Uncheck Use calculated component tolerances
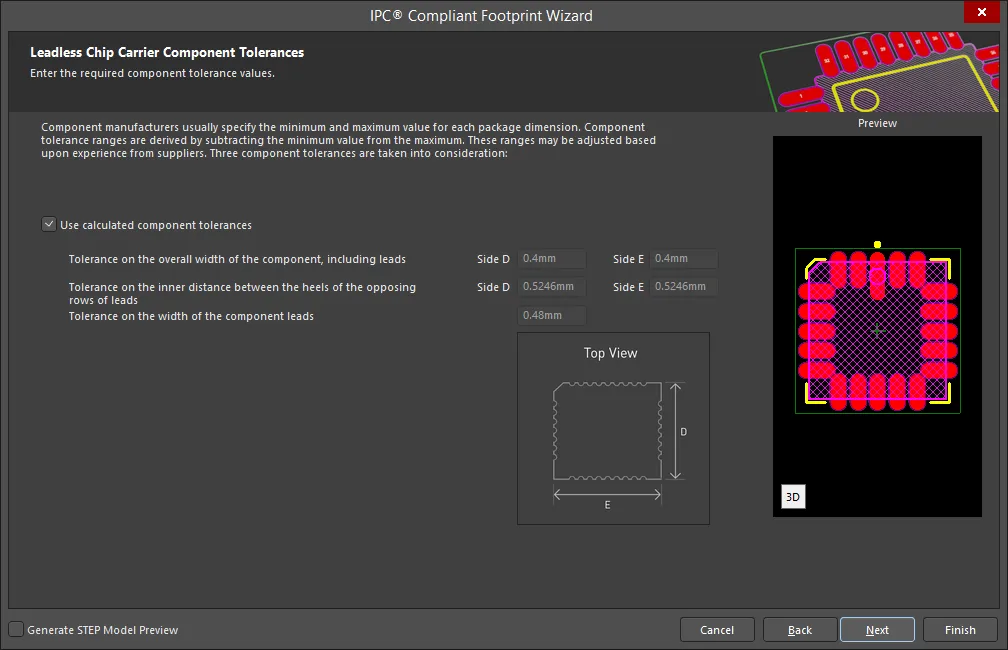This screenshot has height=650, width=1008. [x=49, y=224]
